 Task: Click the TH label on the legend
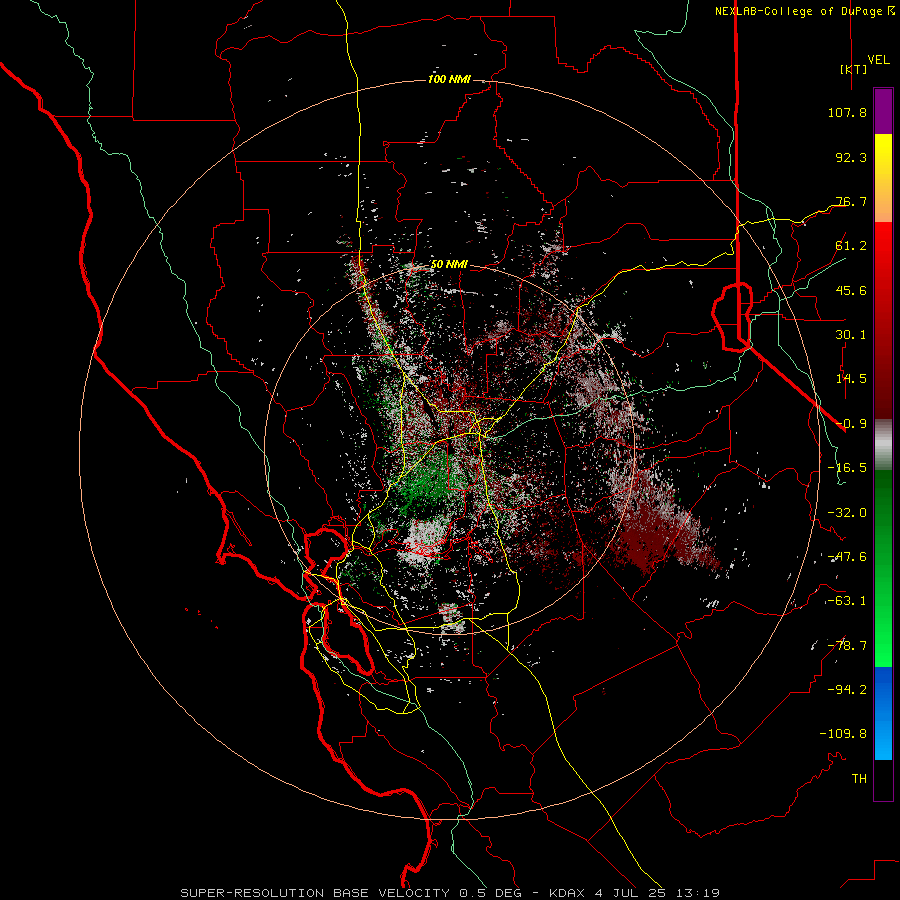[859, 779]
